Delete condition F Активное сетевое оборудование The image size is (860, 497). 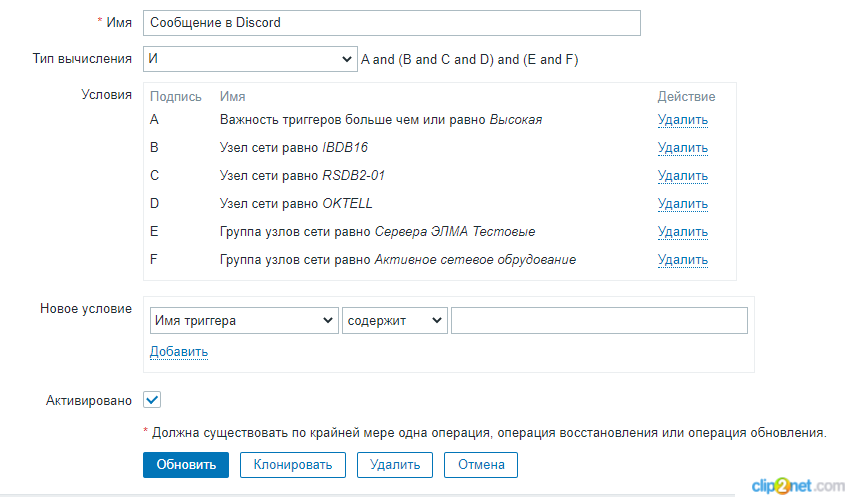(x=682, y=260)
